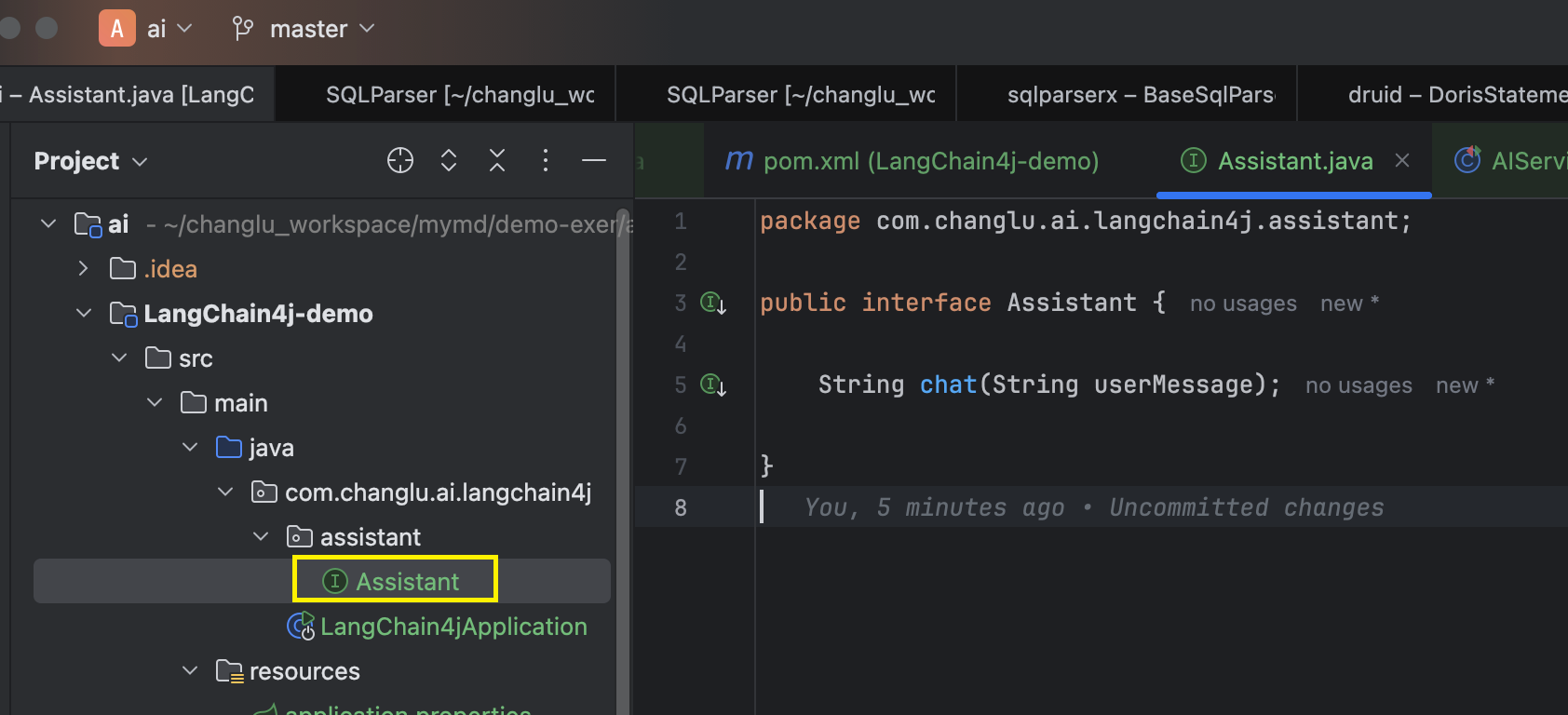This screenshot has height=715, width=1568.
Task: Open the Project panel options menu
Action: coord(546,161)
